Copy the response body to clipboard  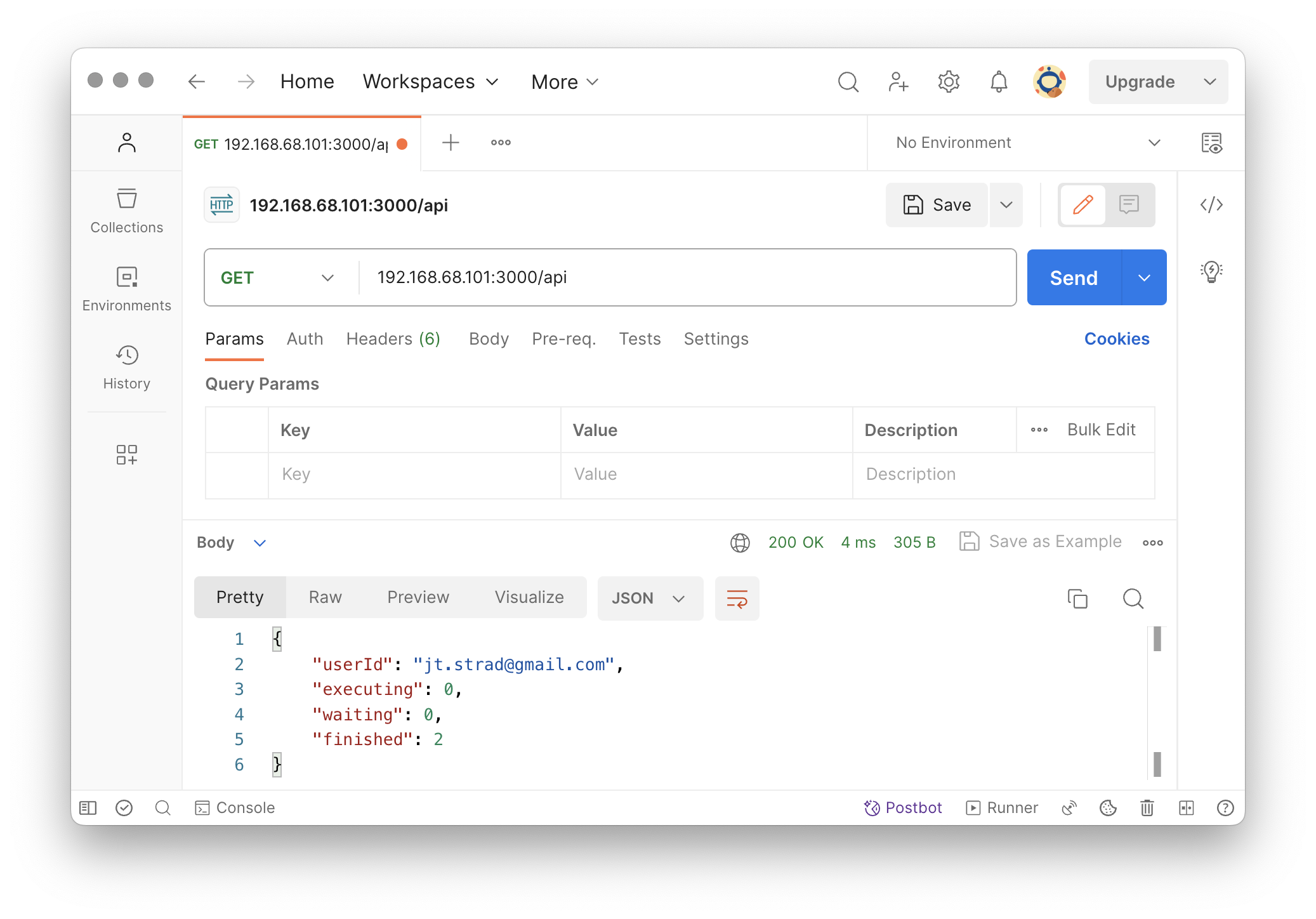click(x=1077, y=598)
